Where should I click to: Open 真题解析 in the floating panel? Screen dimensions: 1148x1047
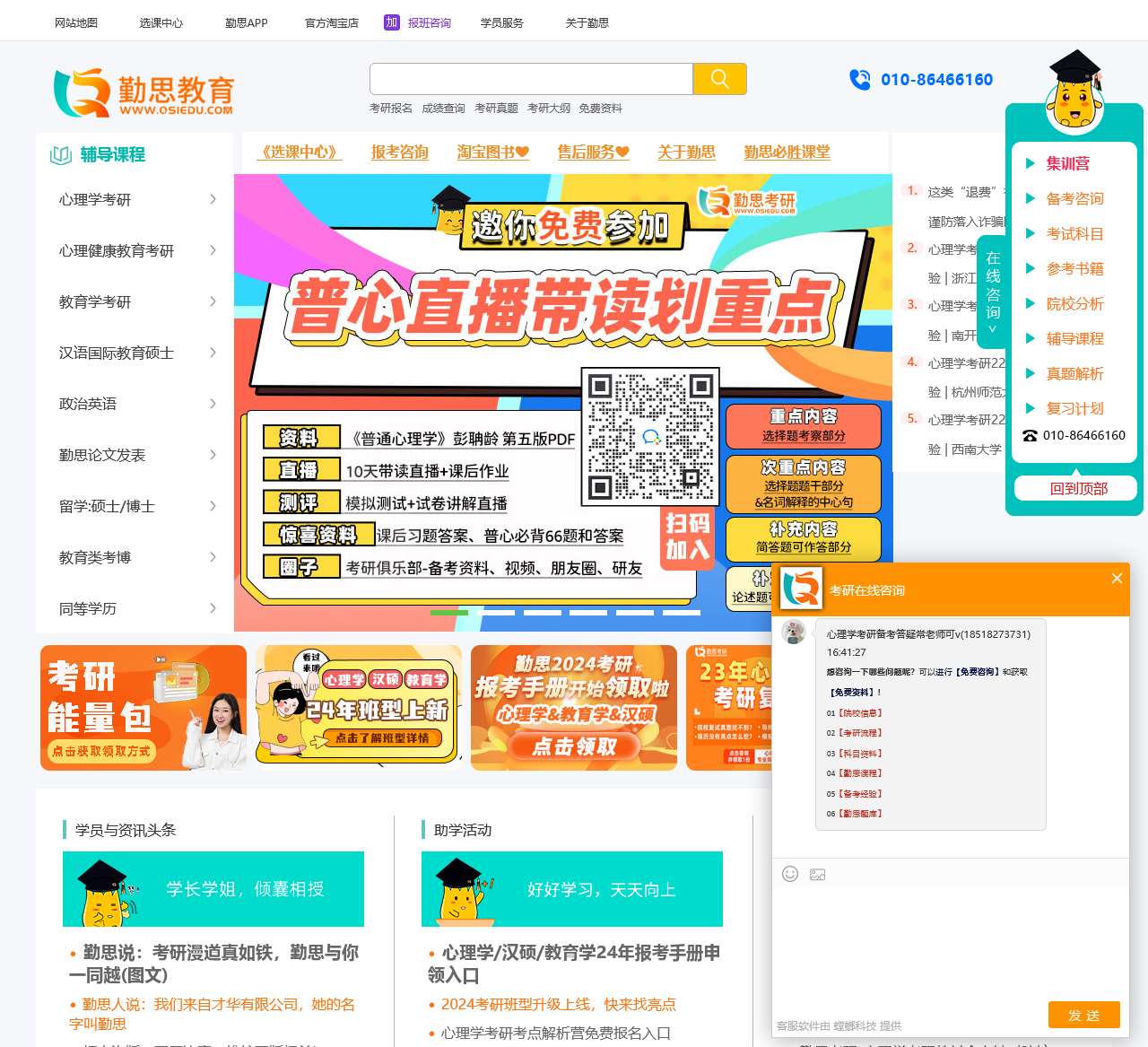(1075, 373)
